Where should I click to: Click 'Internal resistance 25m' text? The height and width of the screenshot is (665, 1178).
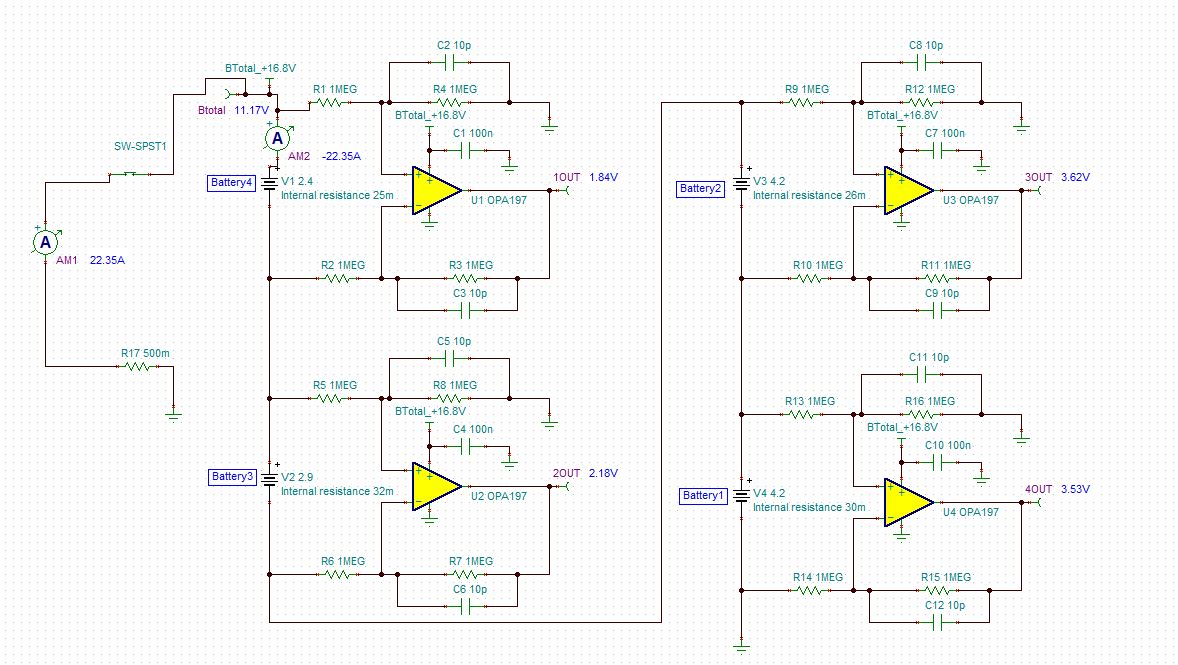click(337, 195)
